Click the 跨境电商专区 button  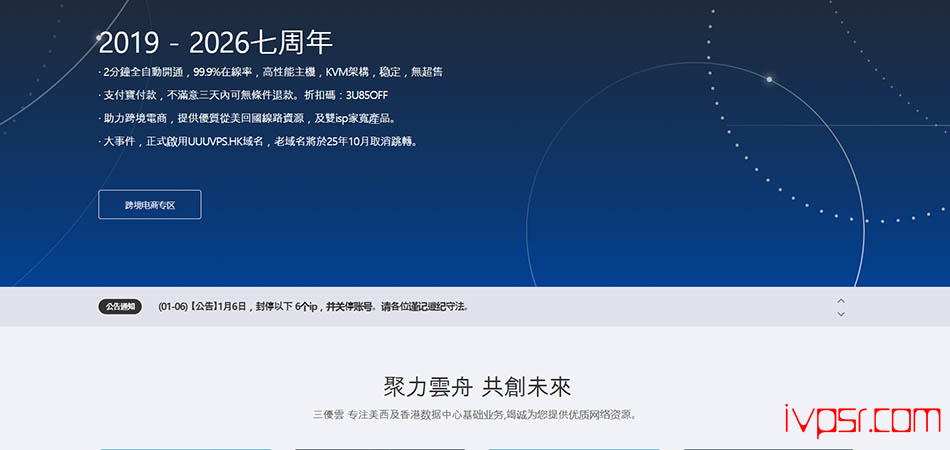[x=149, y=204]
